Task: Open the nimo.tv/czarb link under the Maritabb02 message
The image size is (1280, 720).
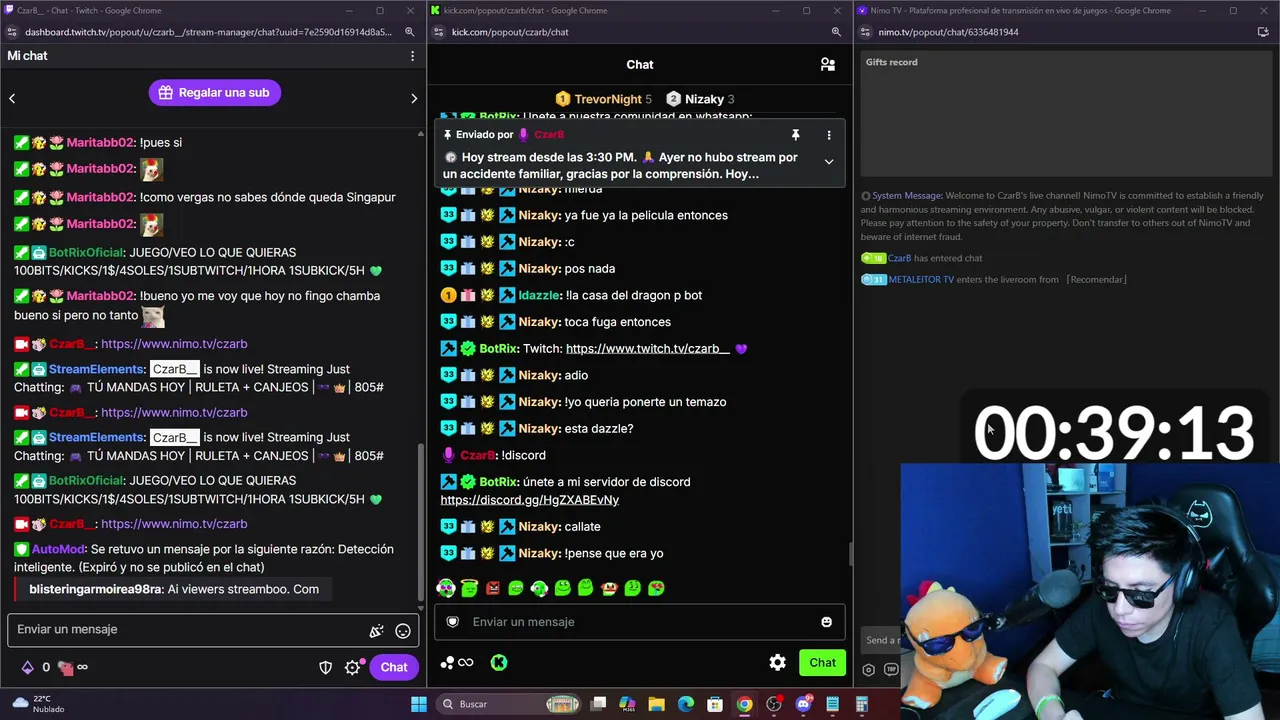Action: [174, 343]
